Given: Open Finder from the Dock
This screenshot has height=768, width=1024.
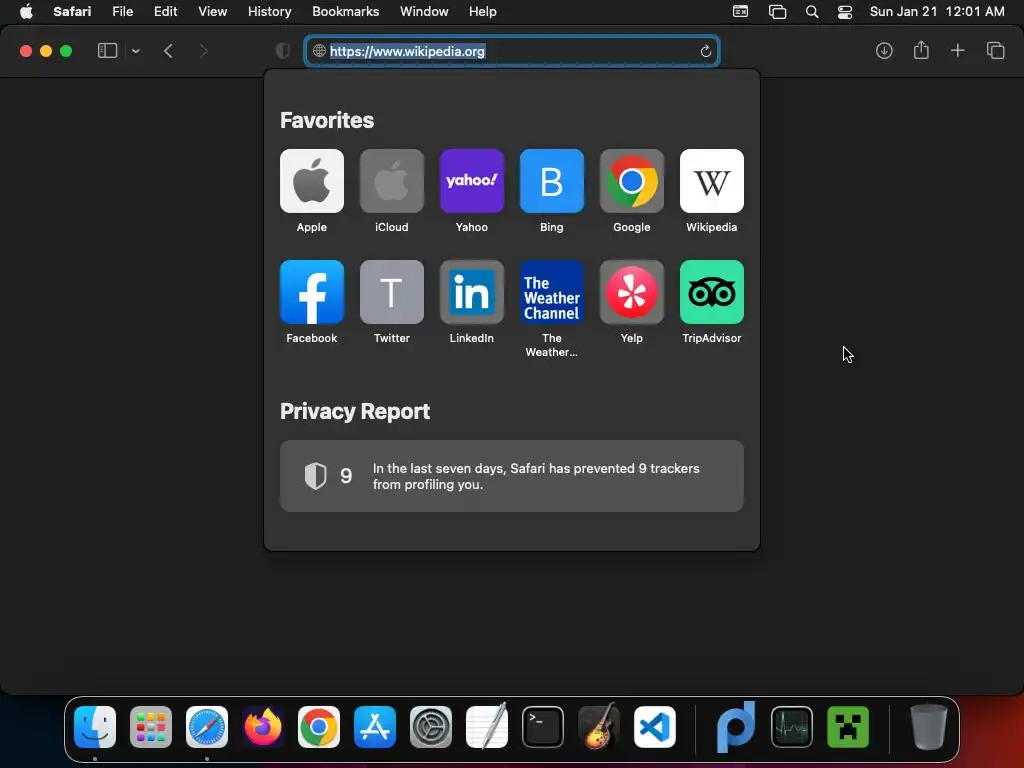Looking at the screenshot, I should point(95,727).
